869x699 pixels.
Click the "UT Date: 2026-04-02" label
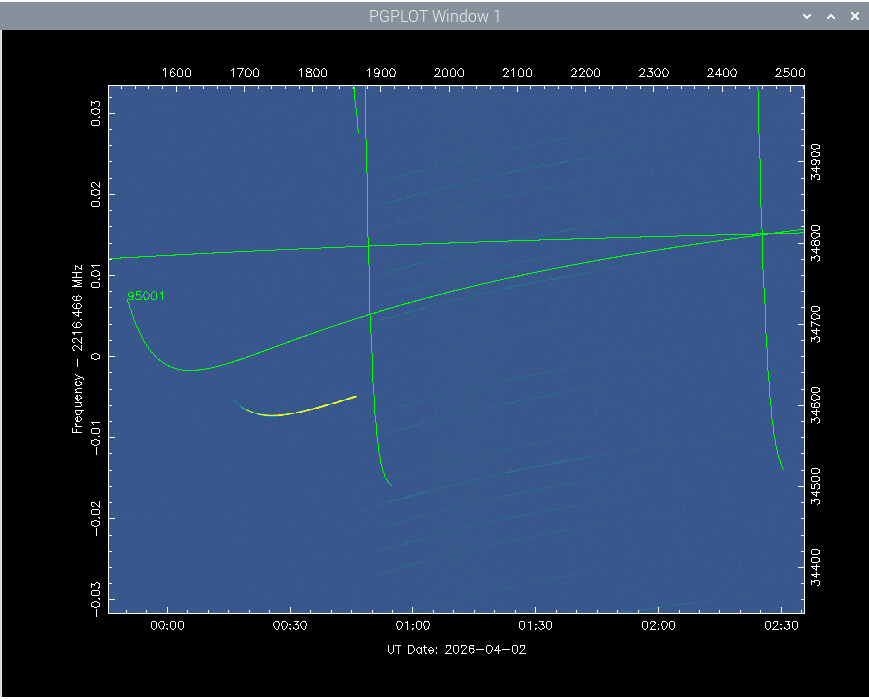[x=456, y=649]
